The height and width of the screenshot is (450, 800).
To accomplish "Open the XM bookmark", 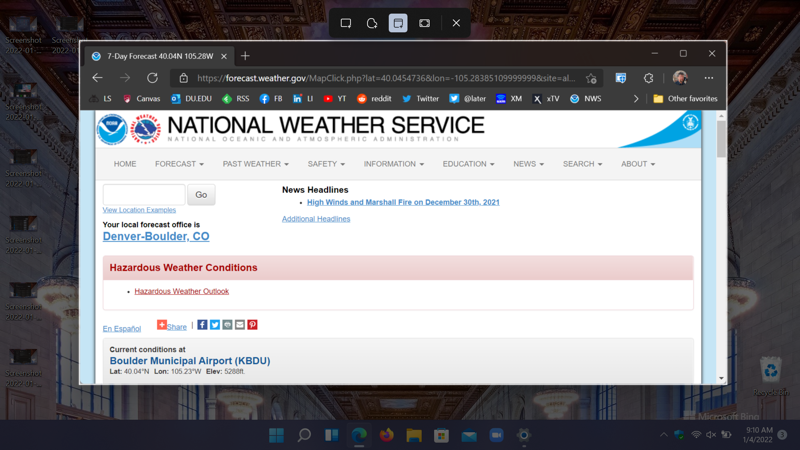I will [x=509, y=99].
